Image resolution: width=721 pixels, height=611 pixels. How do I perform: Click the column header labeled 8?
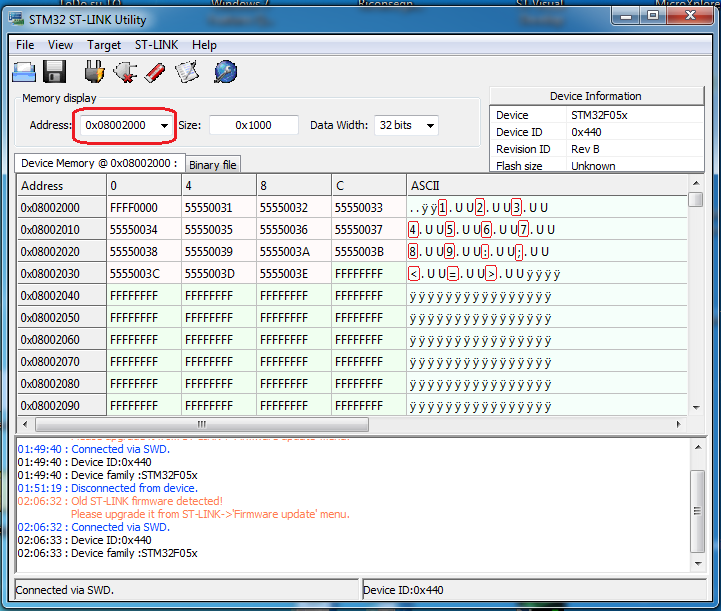coord(294,186)
